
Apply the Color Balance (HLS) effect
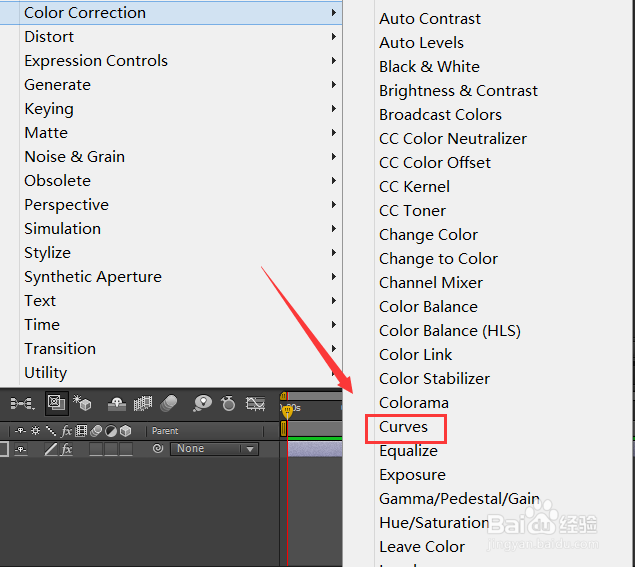[x=450, y=331]
